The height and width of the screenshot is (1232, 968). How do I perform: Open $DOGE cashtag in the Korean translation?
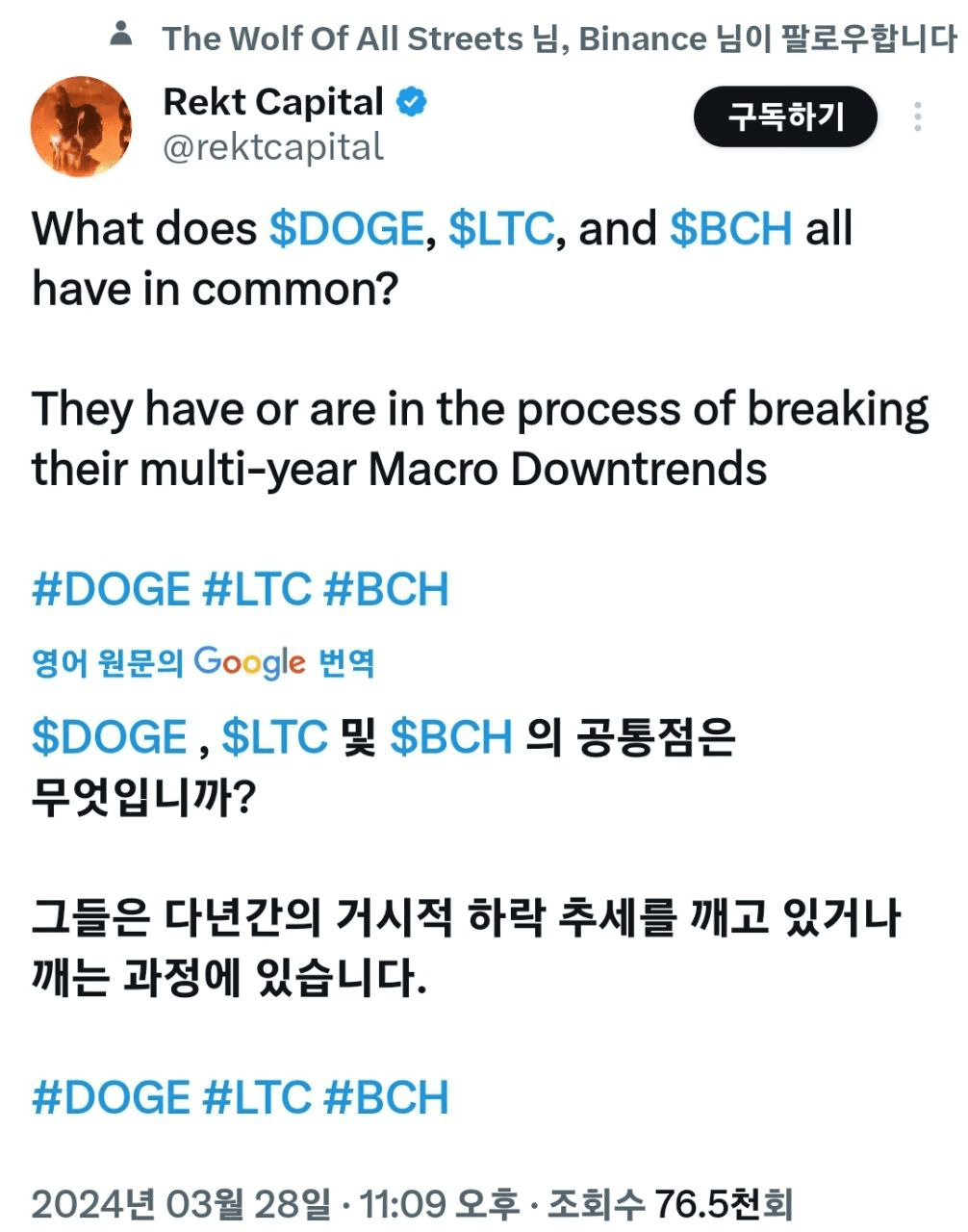coord(110,737)
